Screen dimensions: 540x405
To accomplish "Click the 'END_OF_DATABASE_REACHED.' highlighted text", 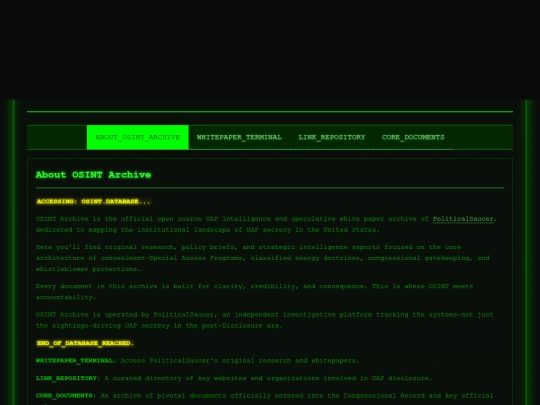I will pos(85,343).
